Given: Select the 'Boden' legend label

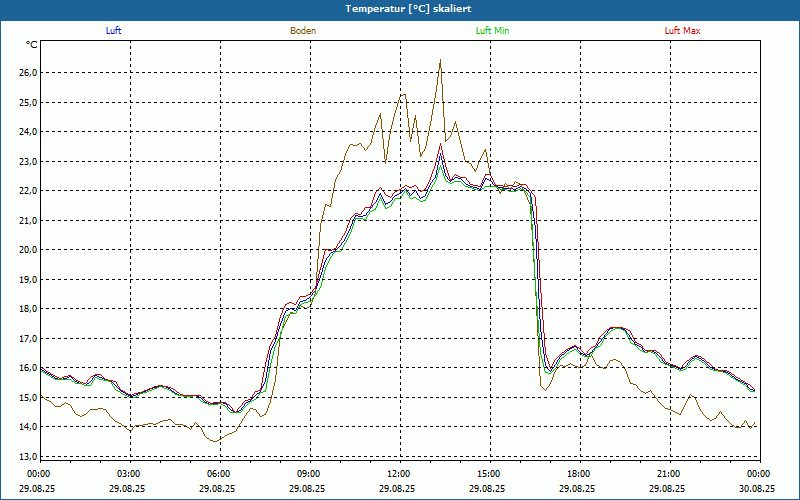Looking at the screenshot, I should coord(303,31).
